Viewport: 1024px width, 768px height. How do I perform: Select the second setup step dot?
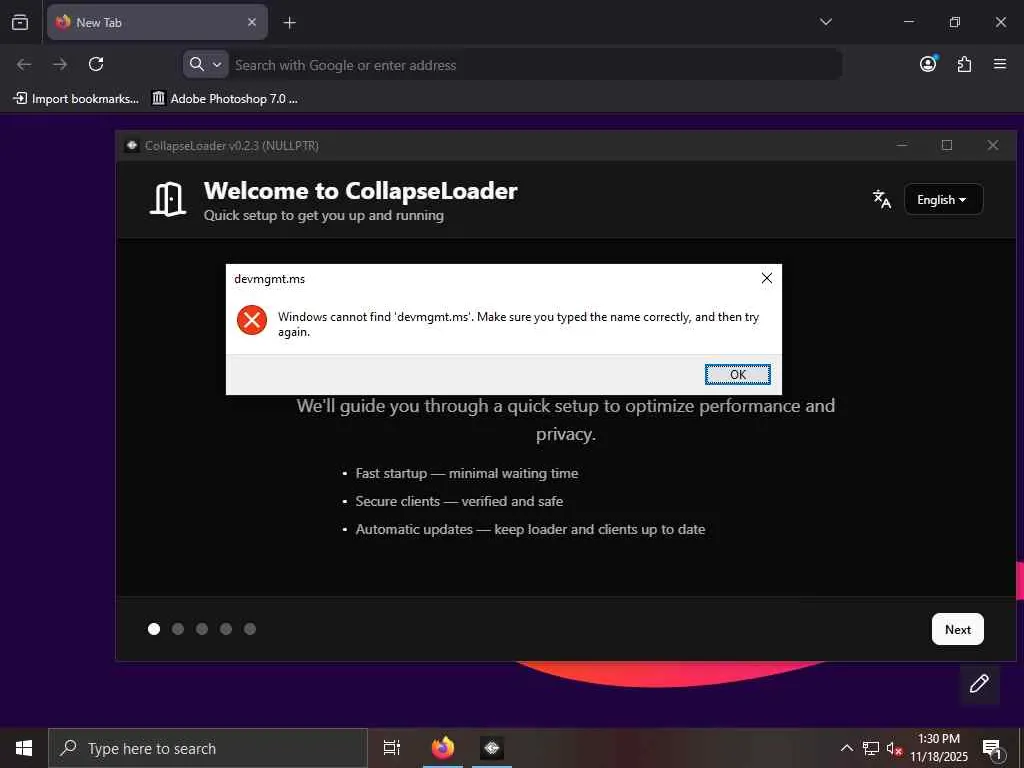(x=178, y=629)
